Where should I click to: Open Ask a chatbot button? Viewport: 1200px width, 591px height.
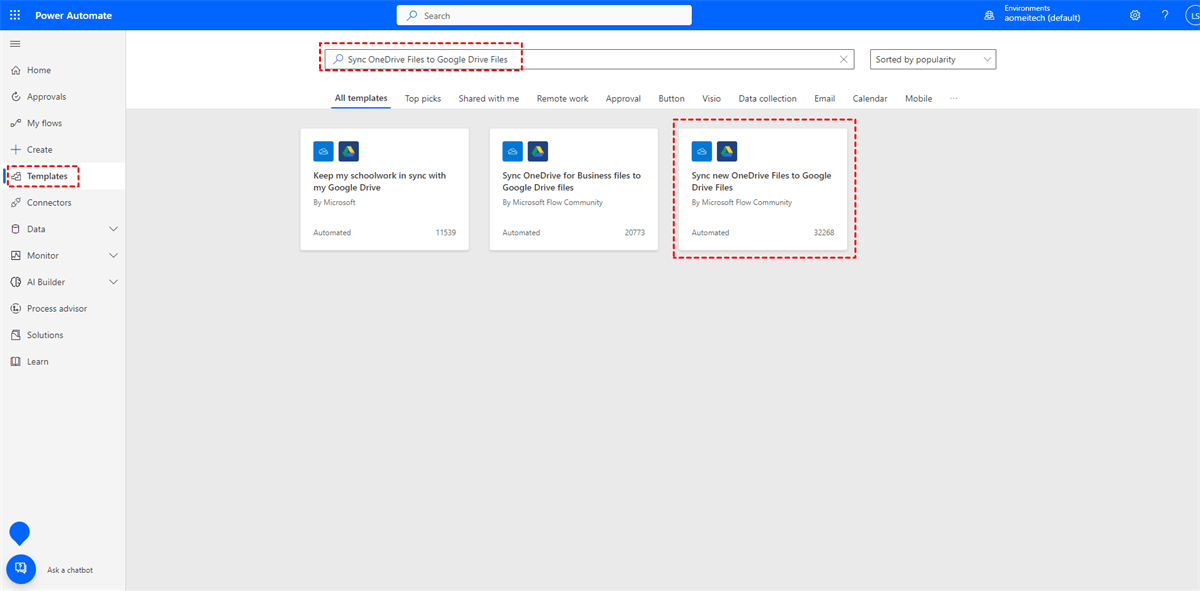pyautogui.click(x=21, y=569)
